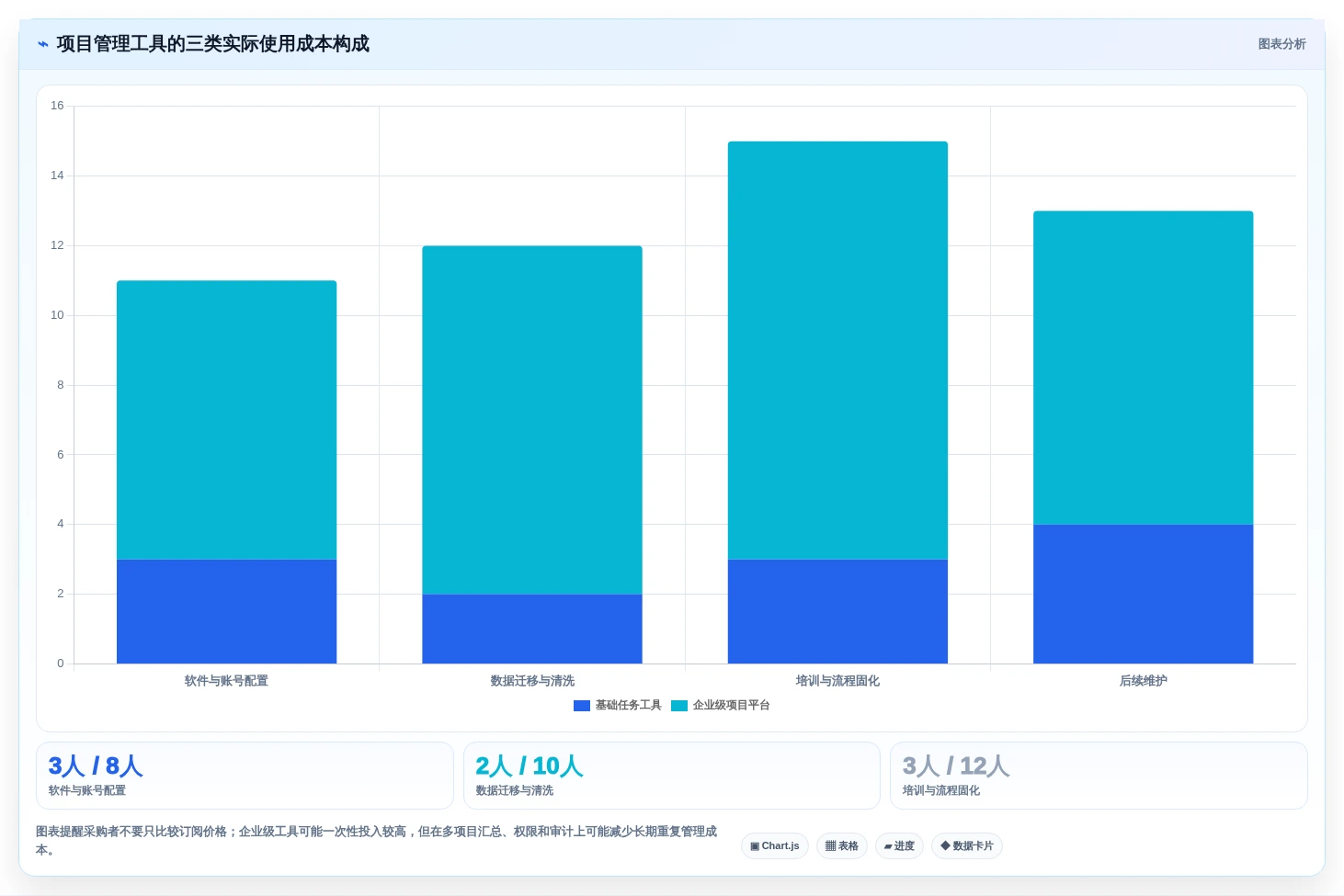
Task: Open the 2人 / 10人 数据迁移与清洗 card
Action: click(x=672, y=776)
